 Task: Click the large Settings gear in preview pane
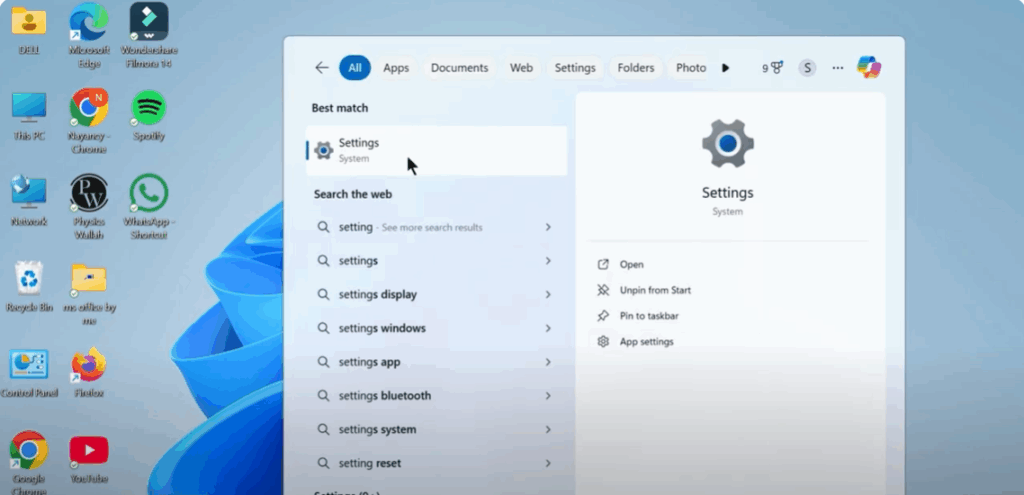[x=728, y=144]
